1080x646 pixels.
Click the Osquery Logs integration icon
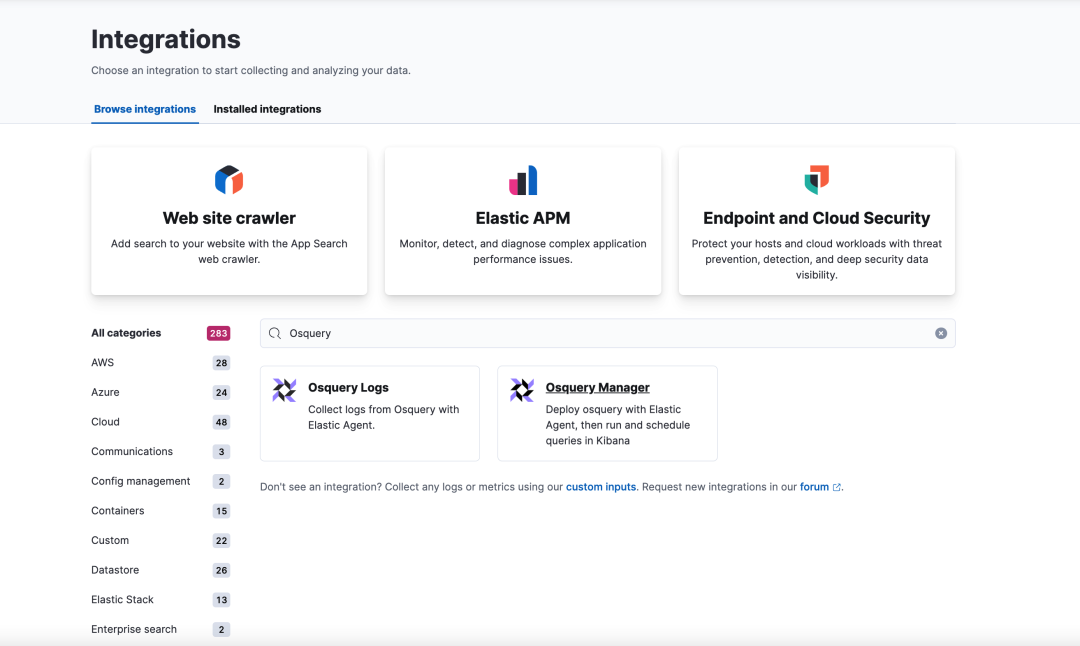coord(285,390)
